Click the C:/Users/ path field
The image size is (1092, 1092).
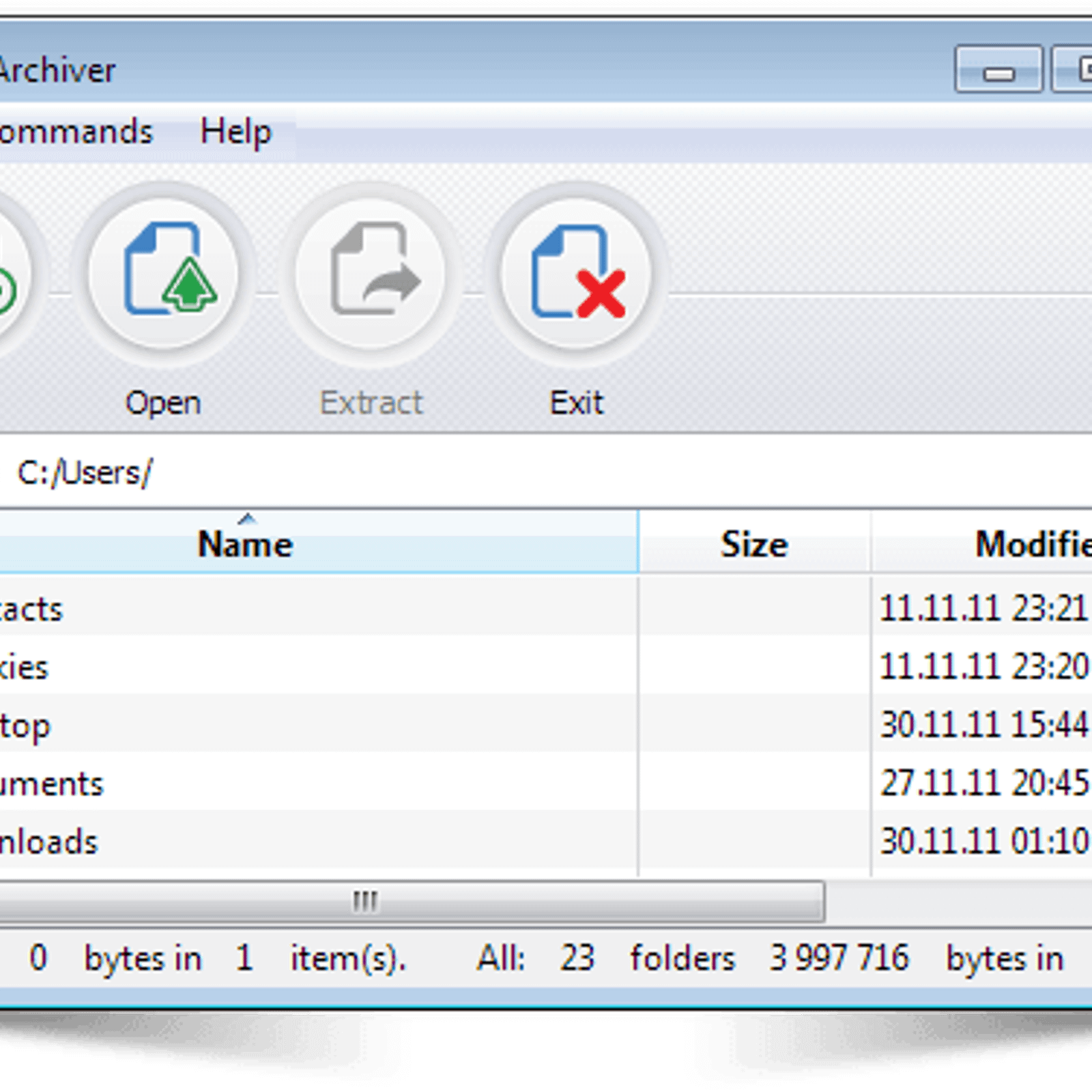[x=546, y=472]
